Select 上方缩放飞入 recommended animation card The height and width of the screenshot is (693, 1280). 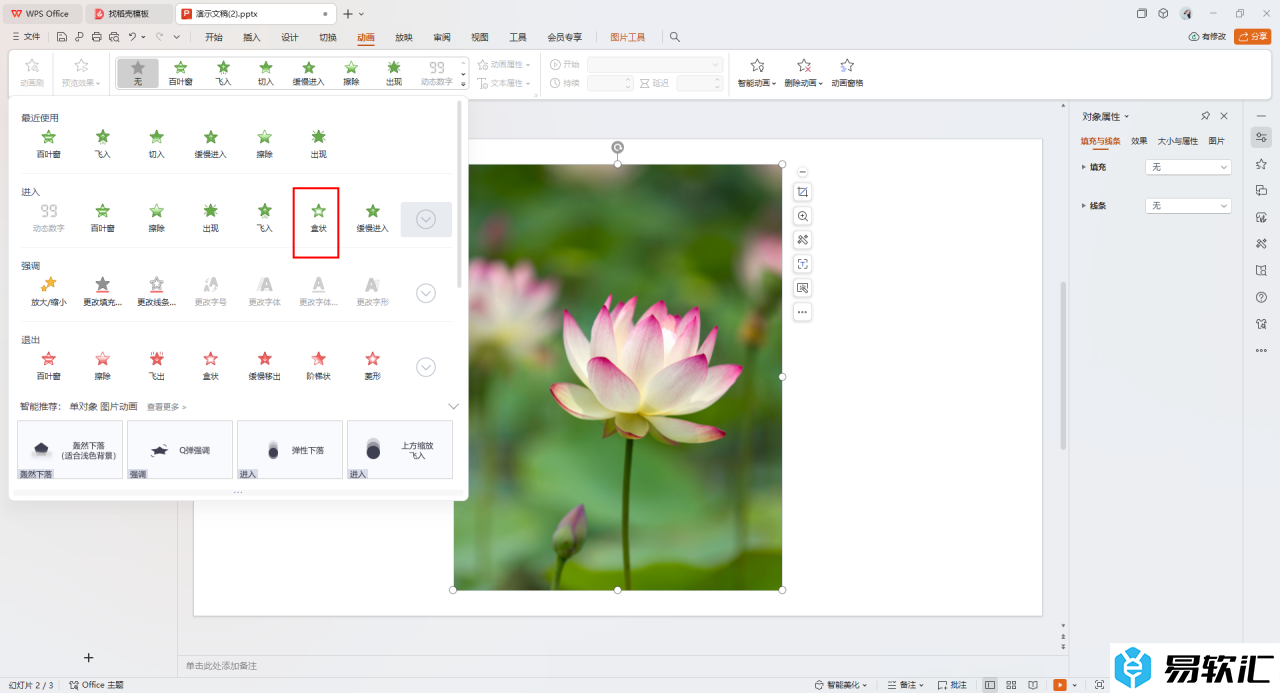pyautogui.click(x=400, y=449)
